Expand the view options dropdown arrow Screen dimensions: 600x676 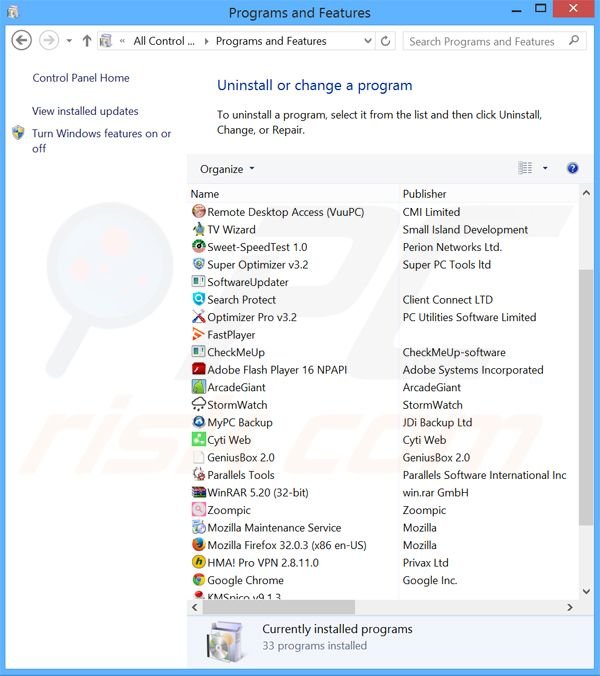545,168
